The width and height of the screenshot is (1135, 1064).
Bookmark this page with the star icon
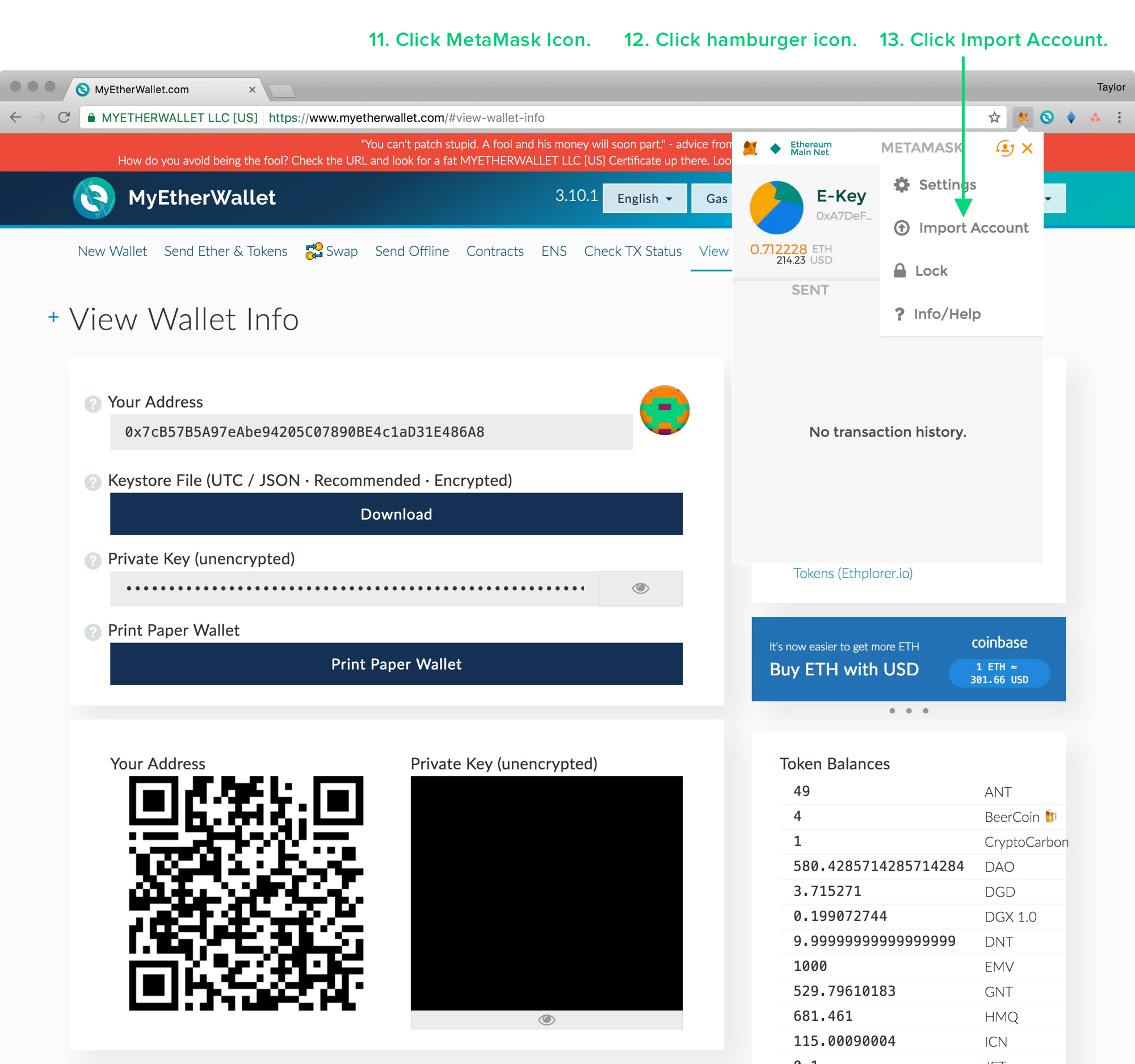tap(995, 117)
